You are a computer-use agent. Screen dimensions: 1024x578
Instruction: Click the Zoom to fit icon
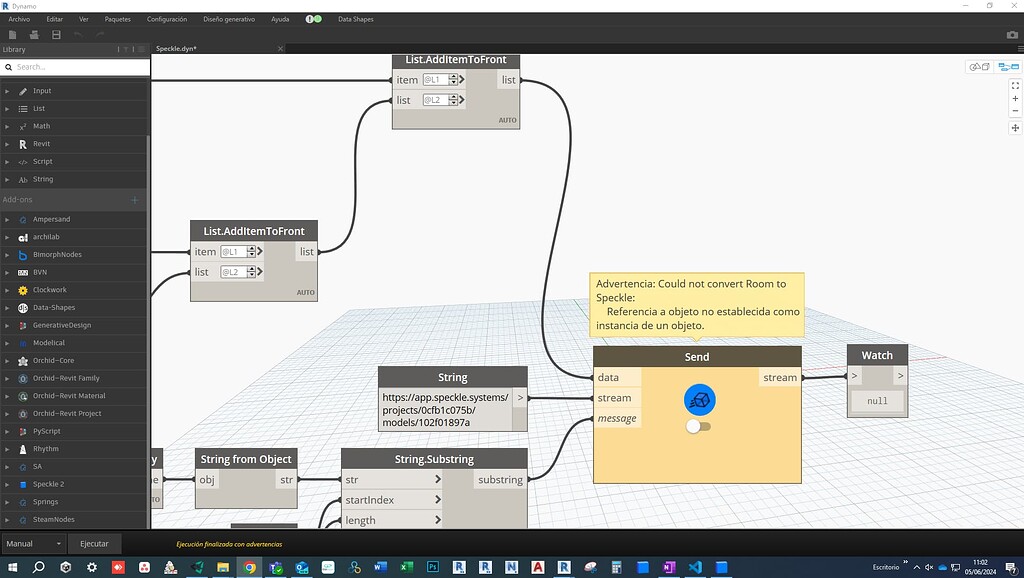[x=1015, y=86]
